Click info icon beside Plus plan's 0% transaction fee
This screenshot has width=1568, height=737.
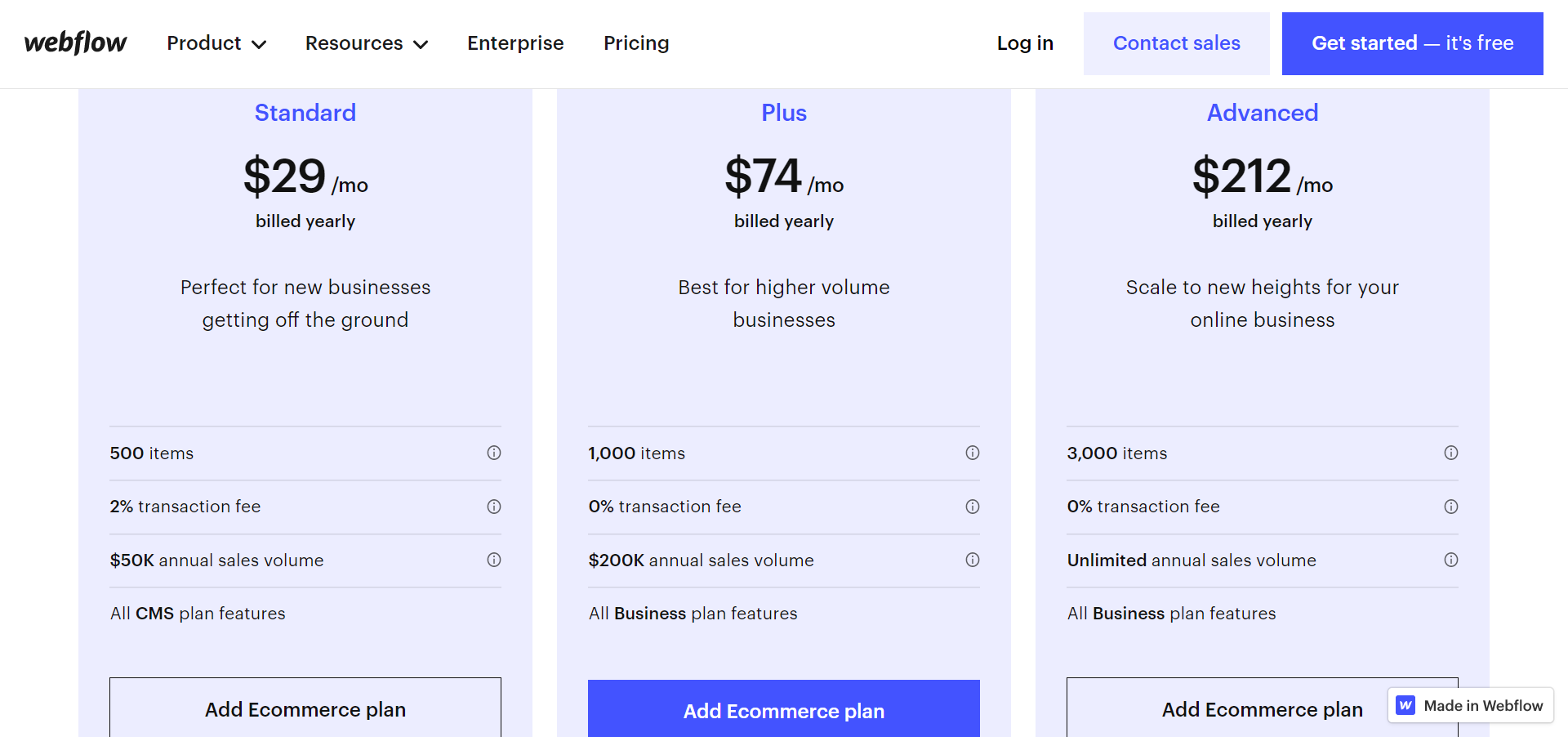click(973, 507)
